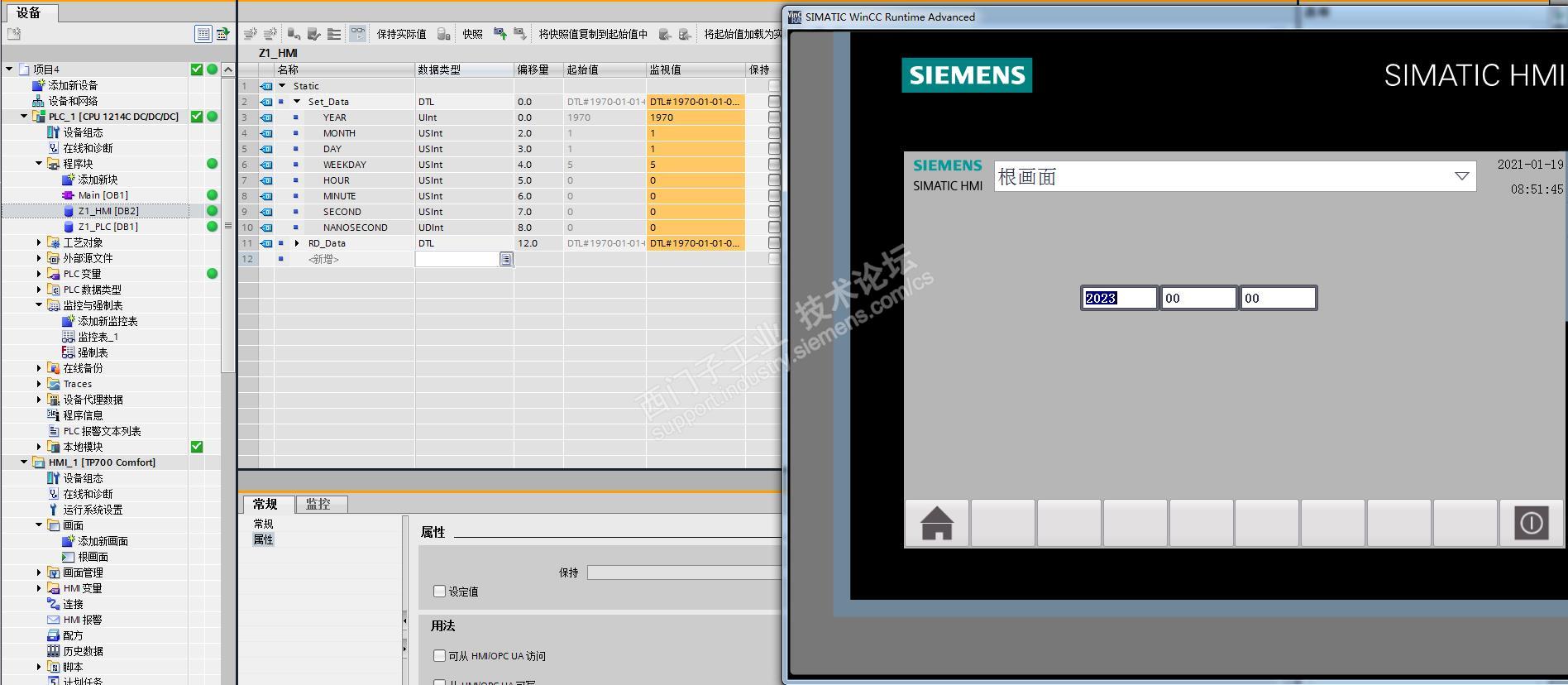Open 程序信息 in the project tree
The height and width of the screenshot is (685, 1568).
(83, 415)
